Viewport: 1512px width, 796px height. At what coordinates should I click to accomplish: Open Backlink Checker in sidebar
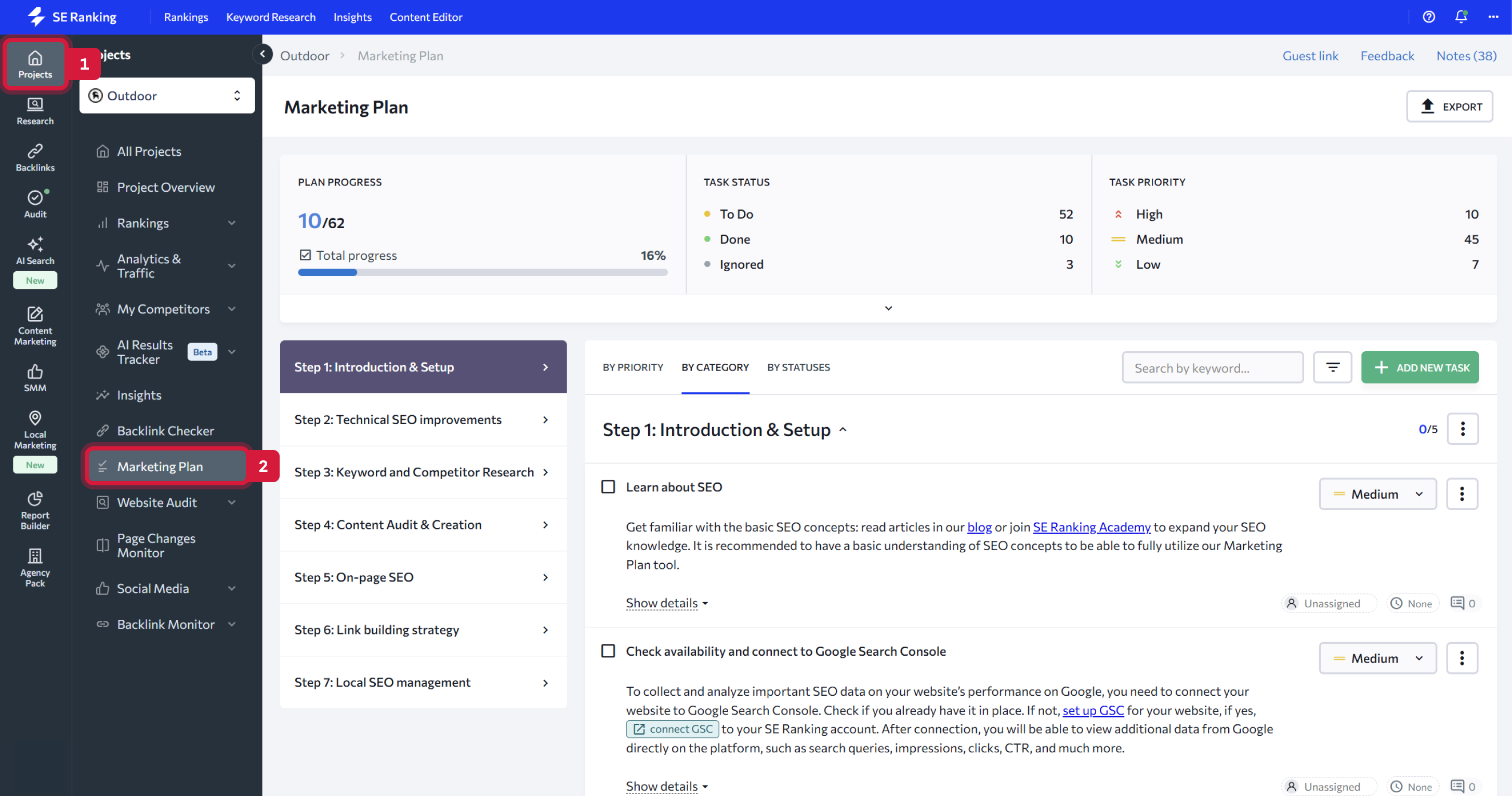pos(165,431)
